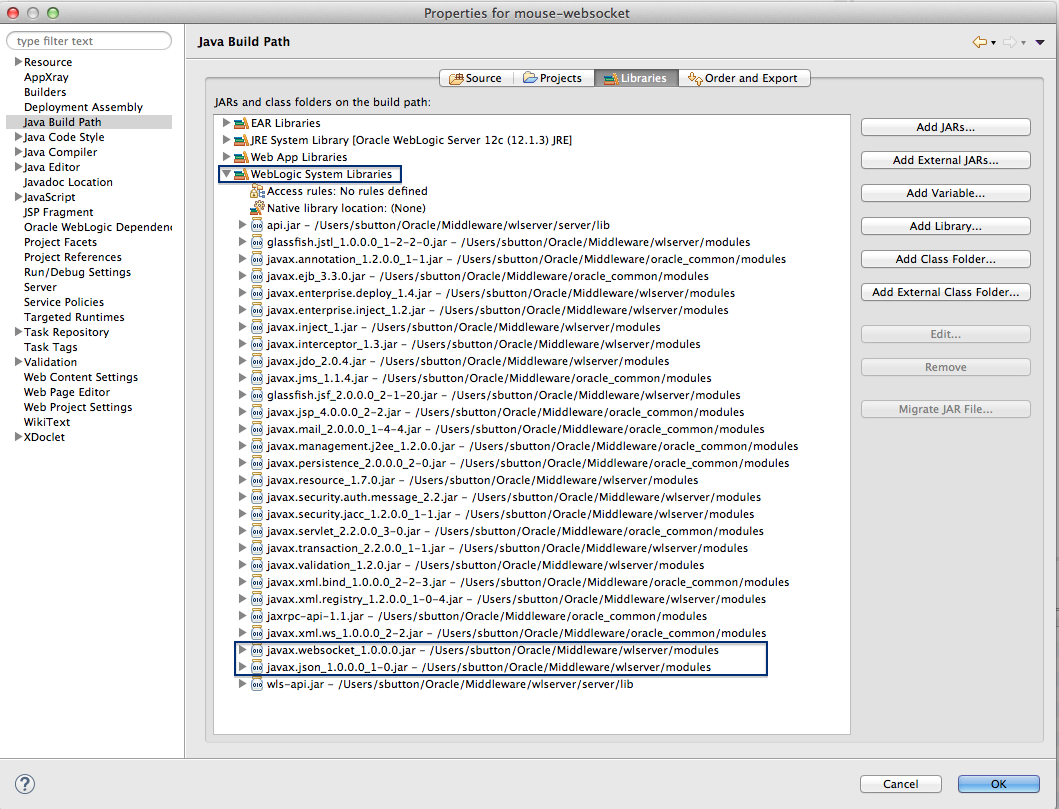
Task: Click the Add Class Folder... button
Action: (946, 259)
